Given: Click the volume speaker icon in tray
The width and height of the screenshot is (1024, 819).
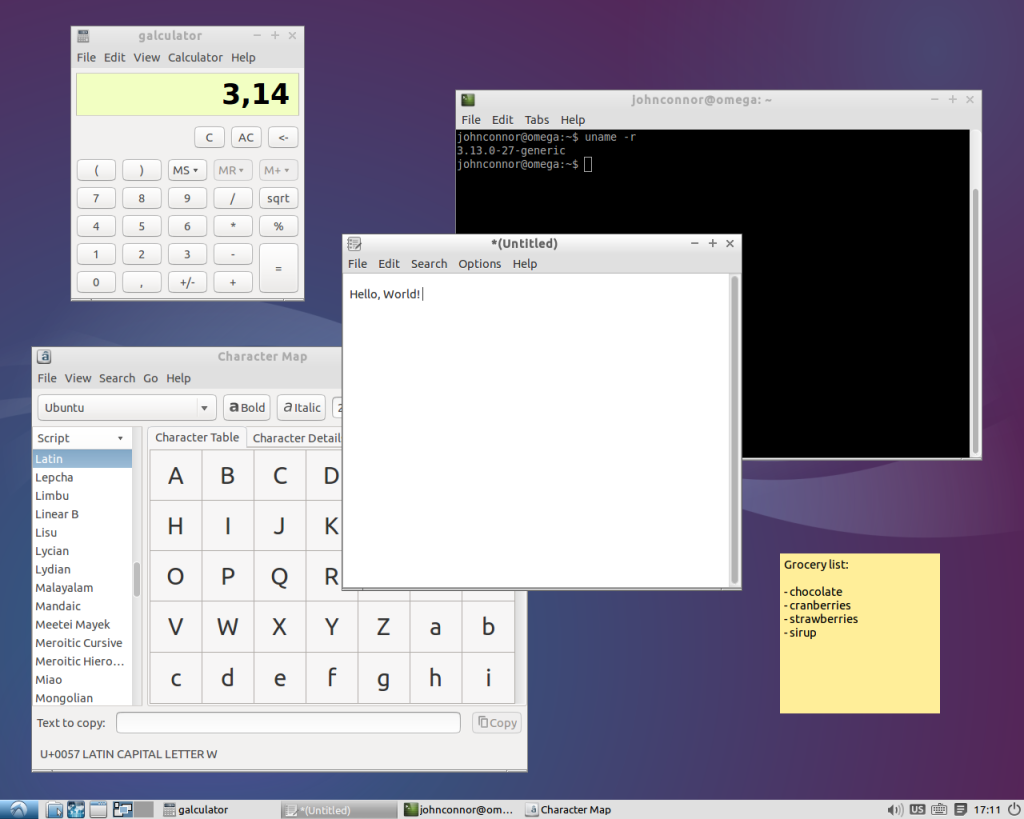Looking at the screenshot, I should click(895, 809).
